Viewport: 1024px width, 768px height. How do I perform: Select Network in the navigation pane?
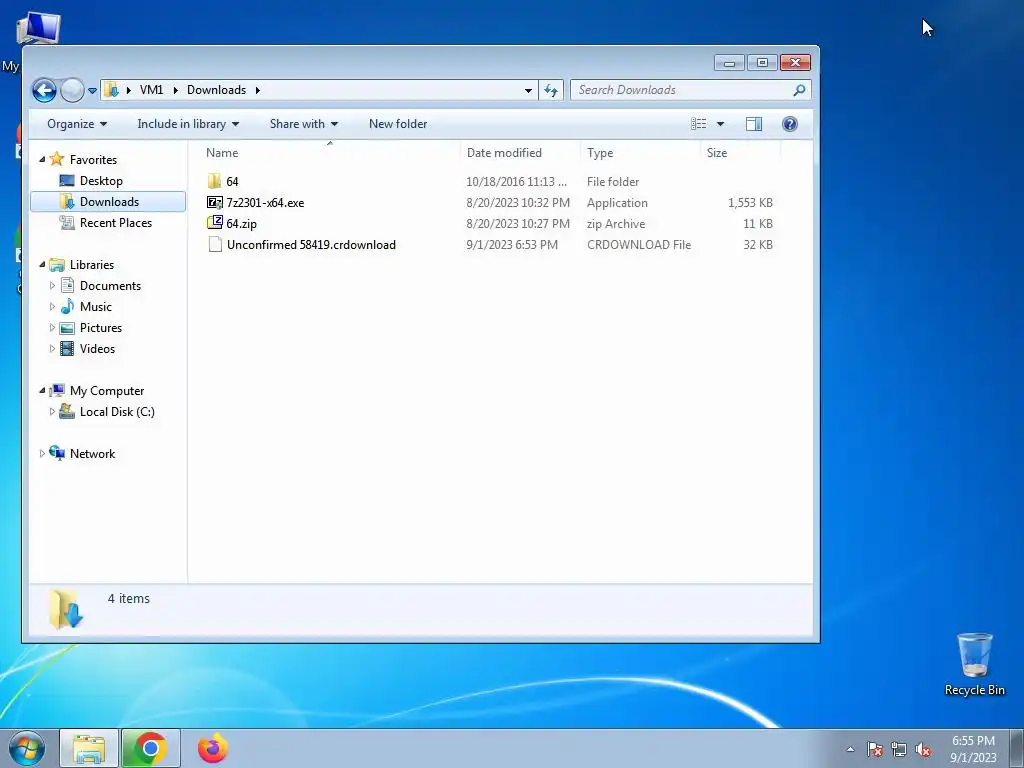coord(92,454)
